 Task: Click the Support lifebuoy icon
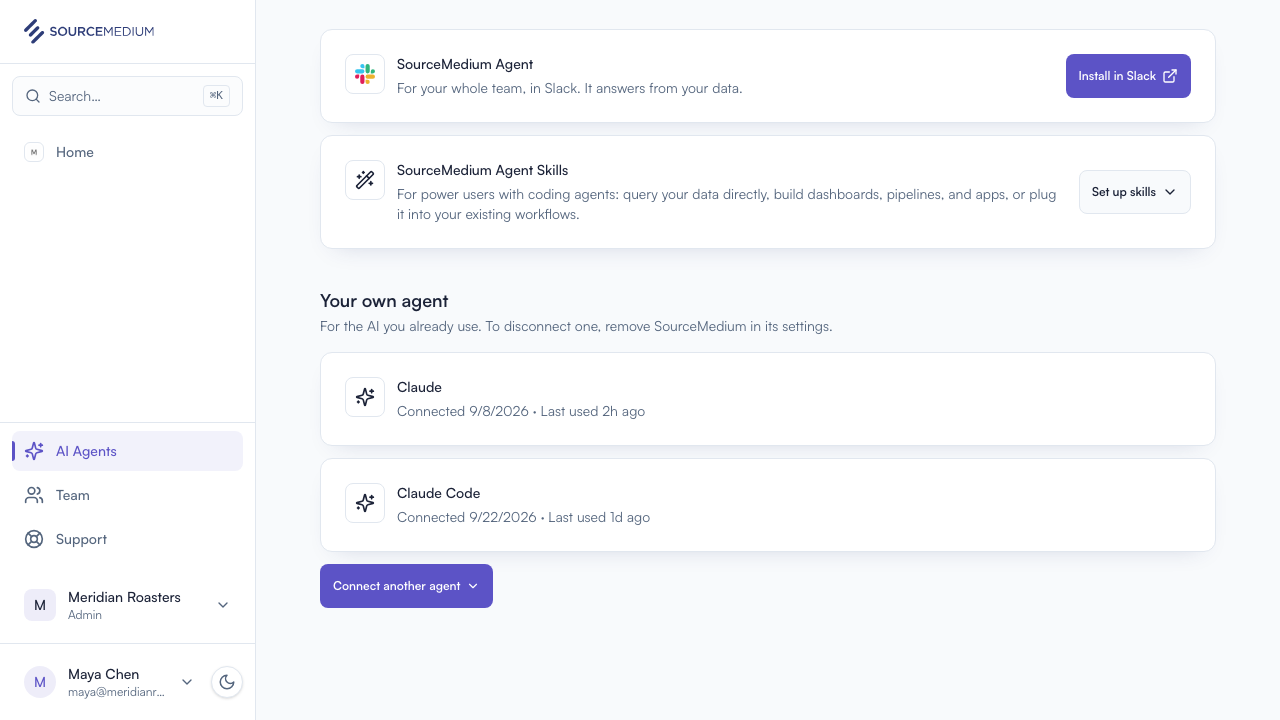pos(34,539)
